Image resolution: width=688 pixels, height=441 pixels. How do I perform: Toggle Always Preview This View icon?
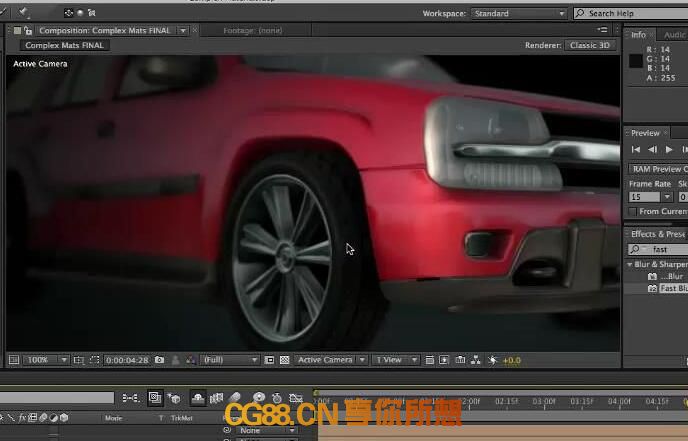coord(14,360)
